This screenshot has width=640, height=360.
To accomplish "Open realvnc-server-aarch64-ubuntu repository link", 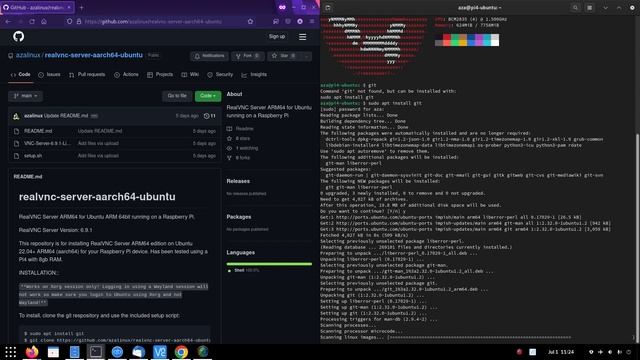I will coord(93,55).
